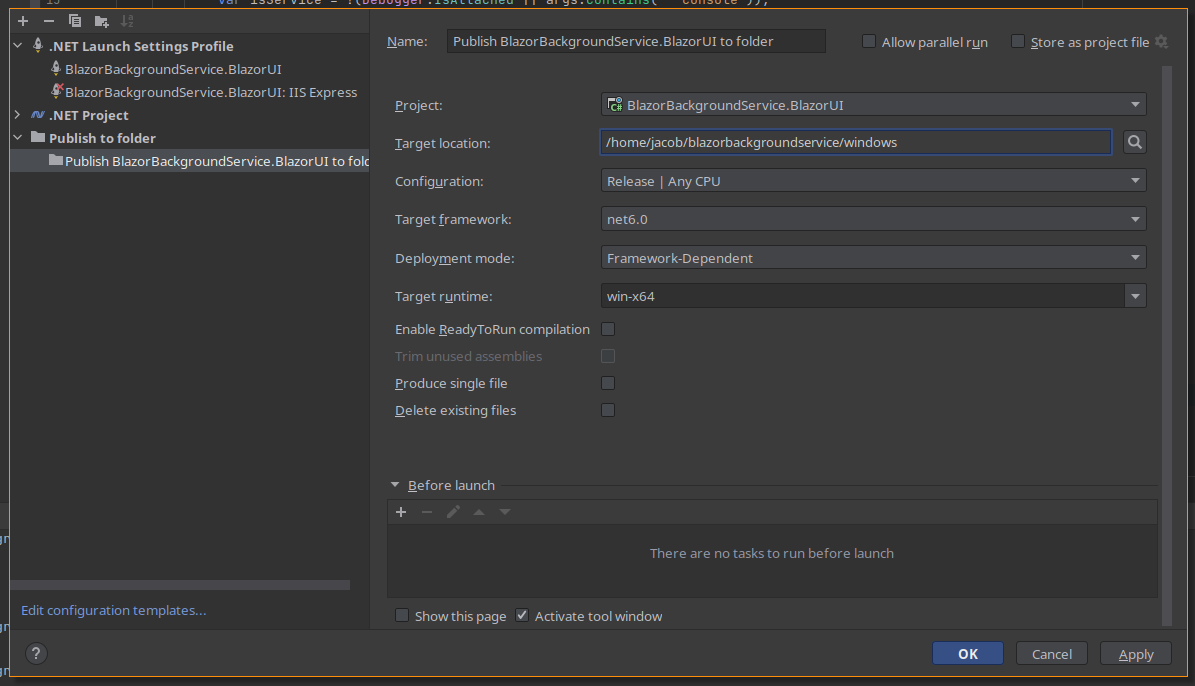
Task: Click the Target location input field
Action: point(856,143)
